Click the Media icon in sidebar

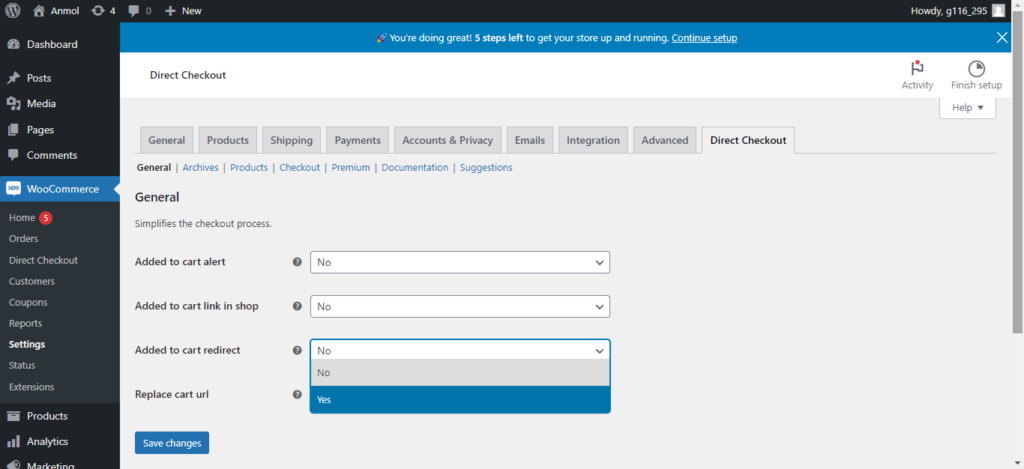[x=13, y=103]
